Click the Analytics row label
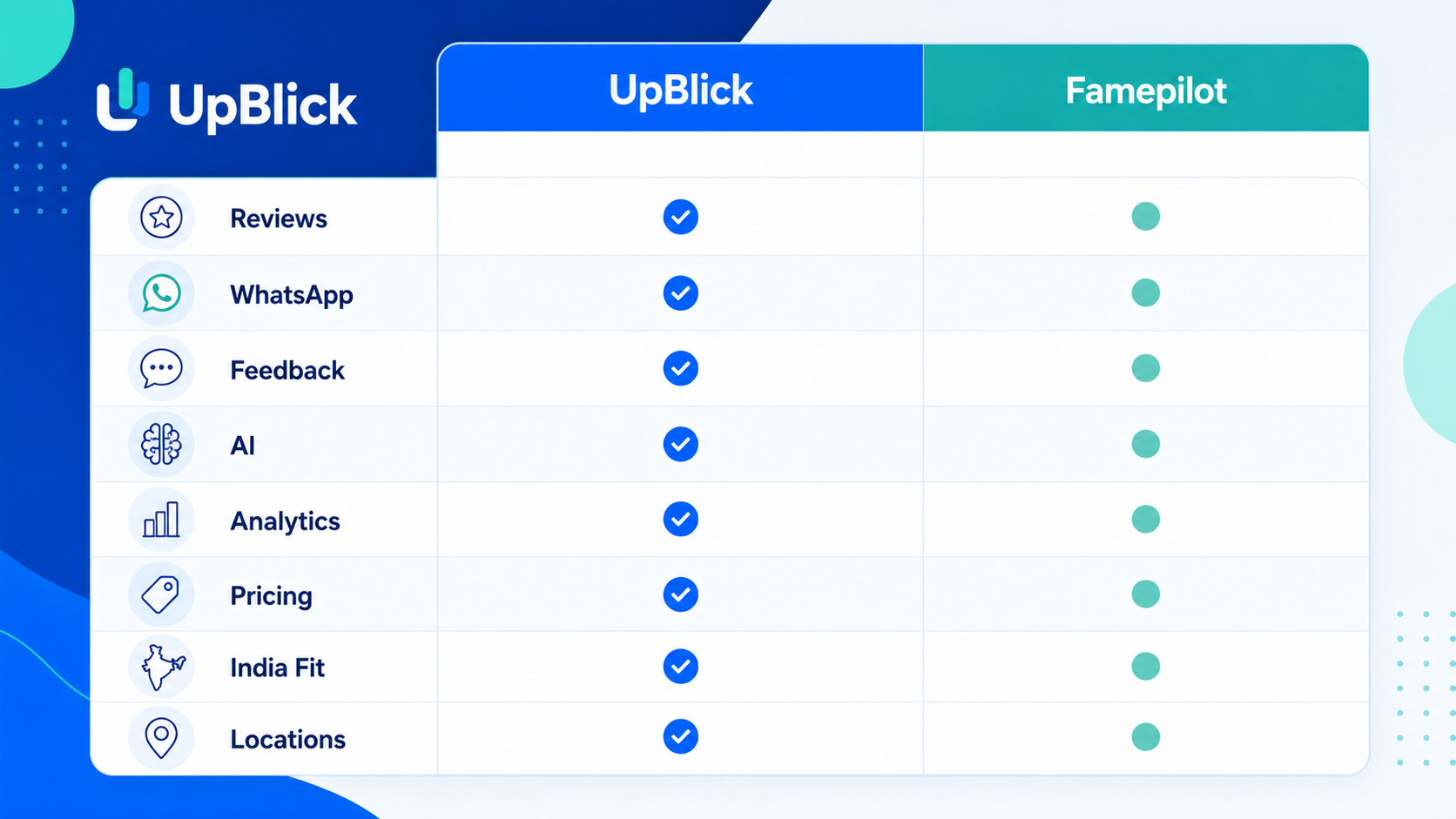1456x819 pixels. pyautogui.click(x=285, y=521)
